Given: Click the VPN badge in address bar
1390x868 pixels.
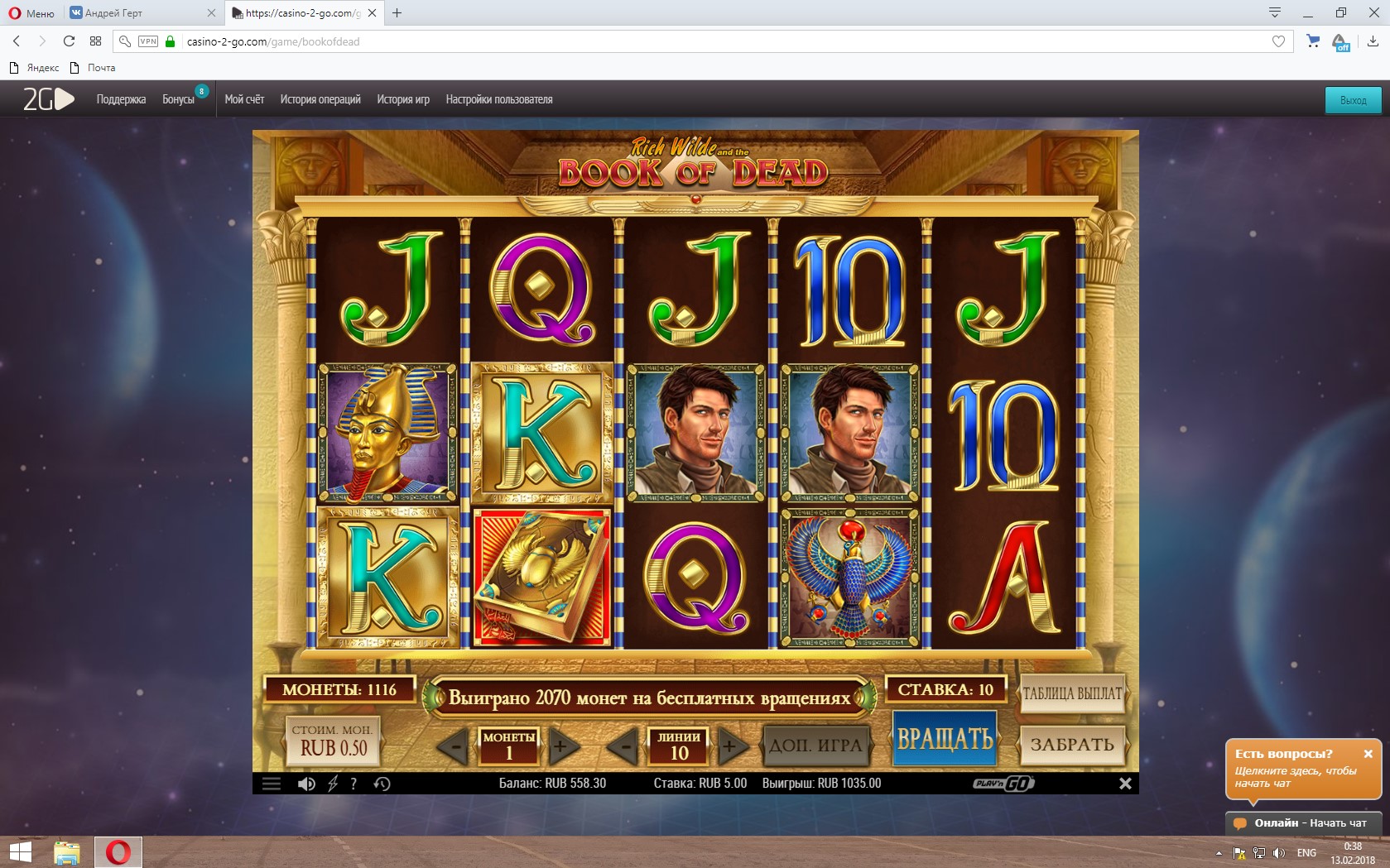Looking at the screenshot, I should tap(148, 41).
